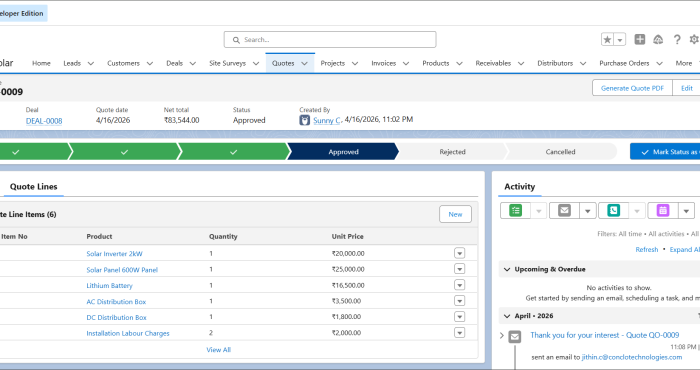The height and width of the screenshot is (370, 700).
Task: Open the New Event dropdown arrow
Action: click(686, 211)
